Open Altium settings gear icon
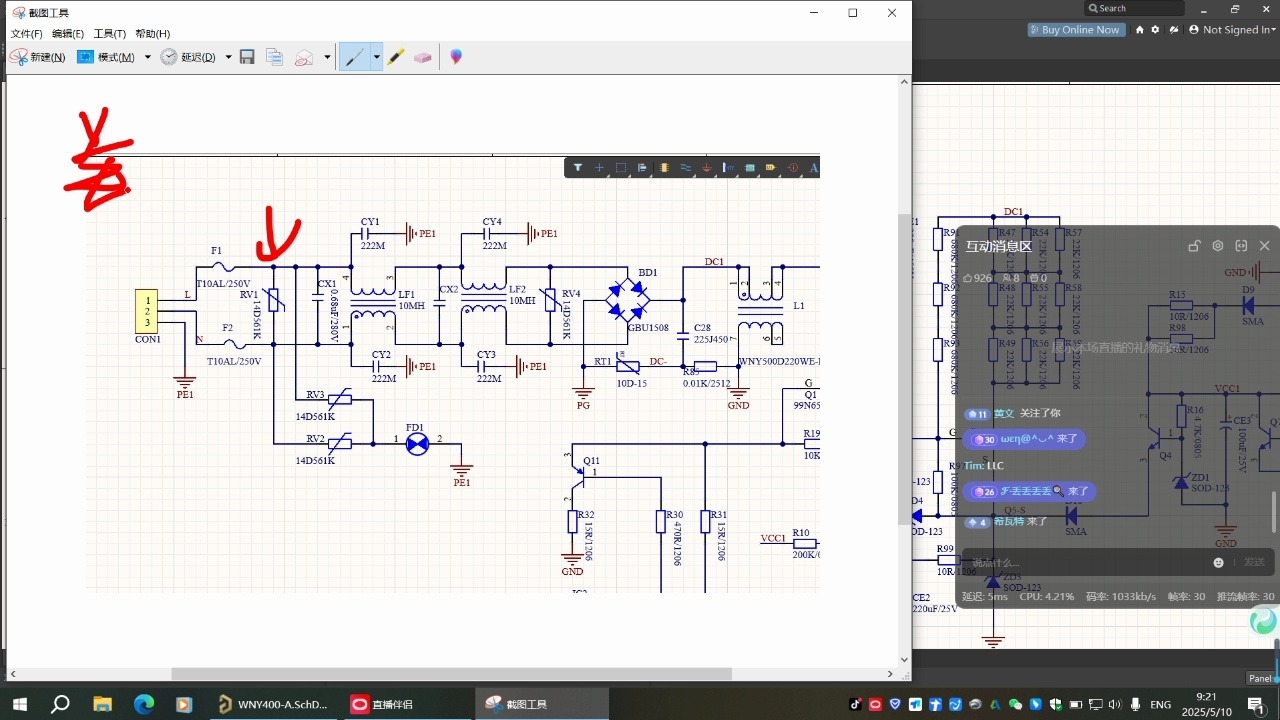1280x720 pixels. coord(1156,30)
